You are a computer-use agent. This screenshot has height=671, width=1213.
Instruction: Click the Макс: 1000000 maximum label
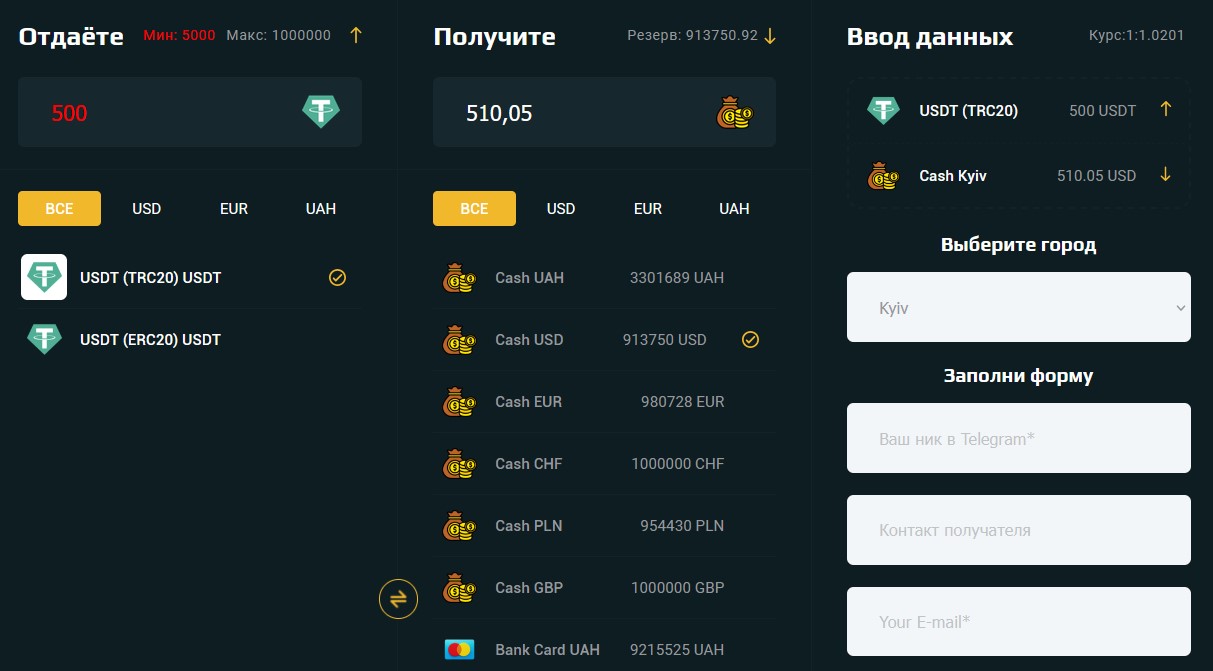279,35
